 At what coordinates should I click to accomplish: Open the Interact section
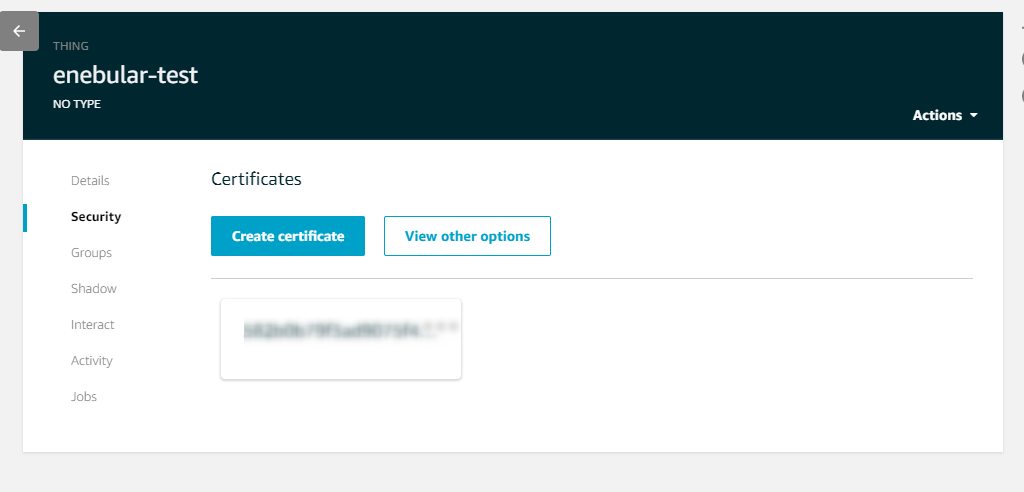coord(93,325)
